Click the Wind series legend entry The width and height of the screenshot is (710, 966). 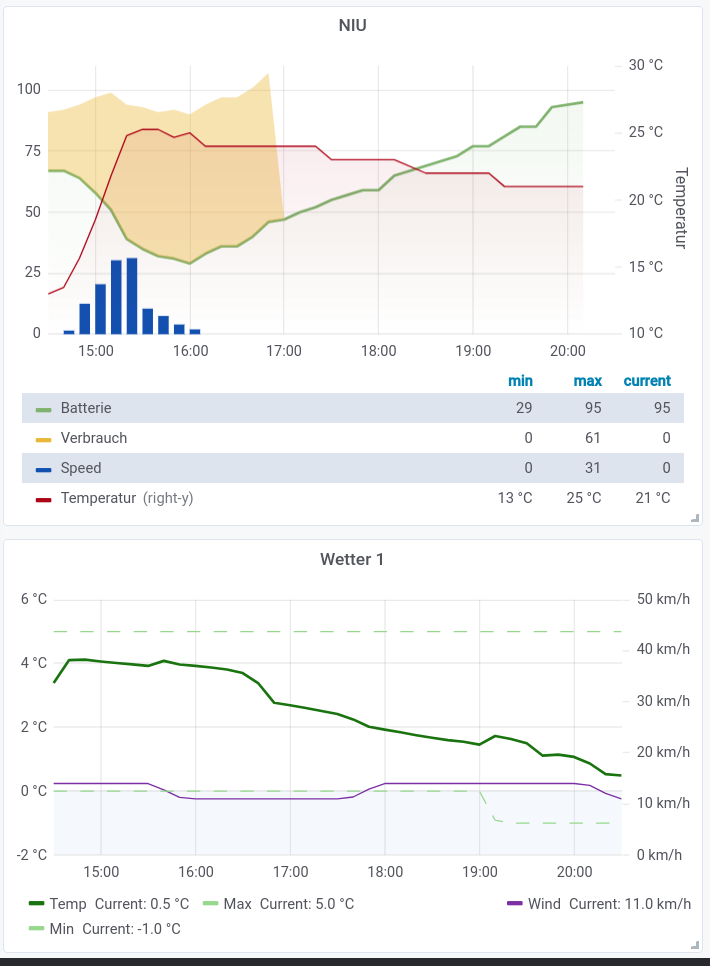click(x=544, y=904)
